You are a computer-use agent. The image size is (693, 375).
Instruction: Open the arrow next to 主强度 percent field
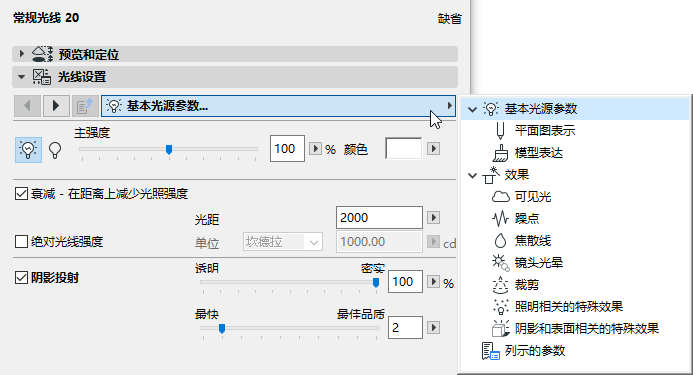click(315, 149)
